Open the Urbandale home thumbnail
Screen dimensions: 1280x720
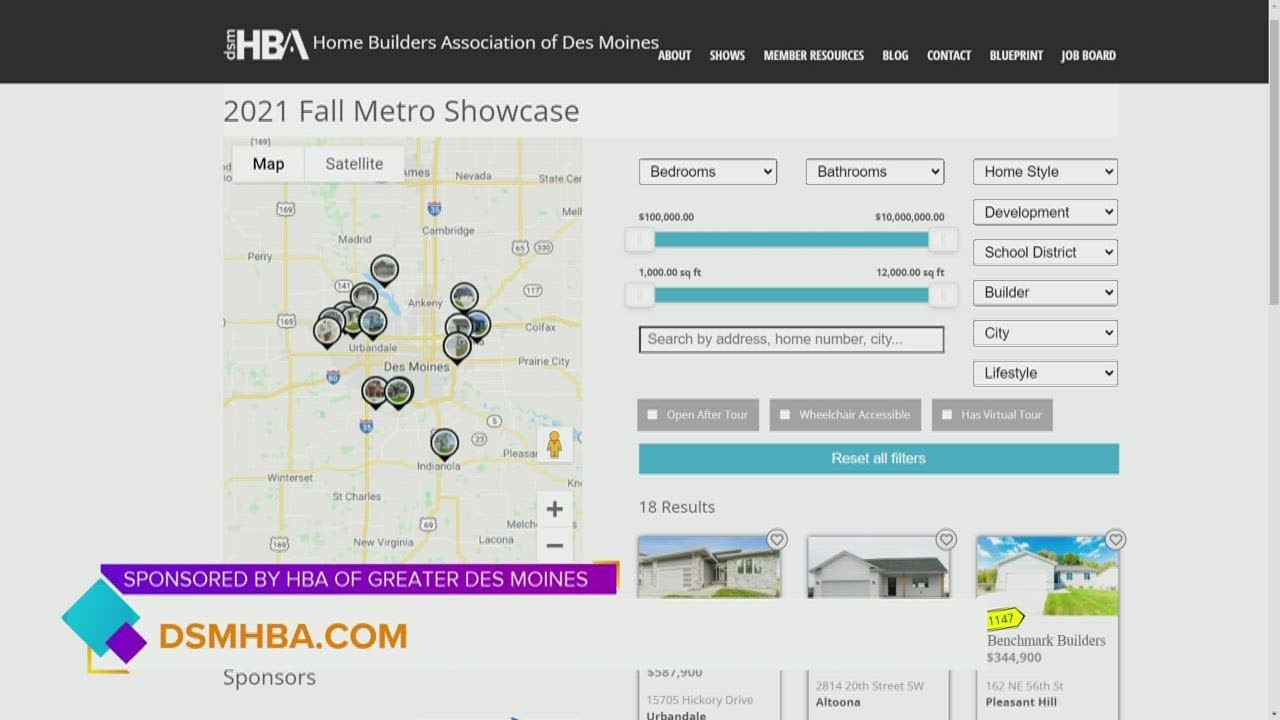709,566
